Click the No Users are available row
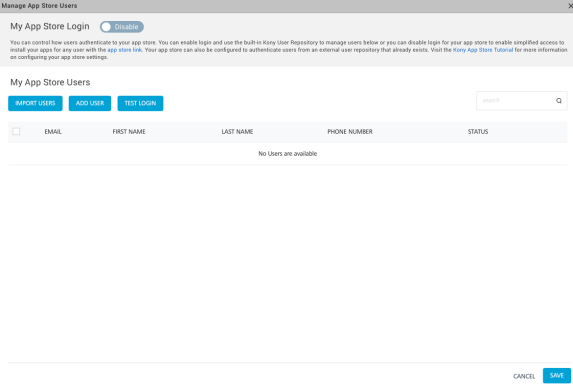This screenshot has width=573, height=387. pos(288,154)
